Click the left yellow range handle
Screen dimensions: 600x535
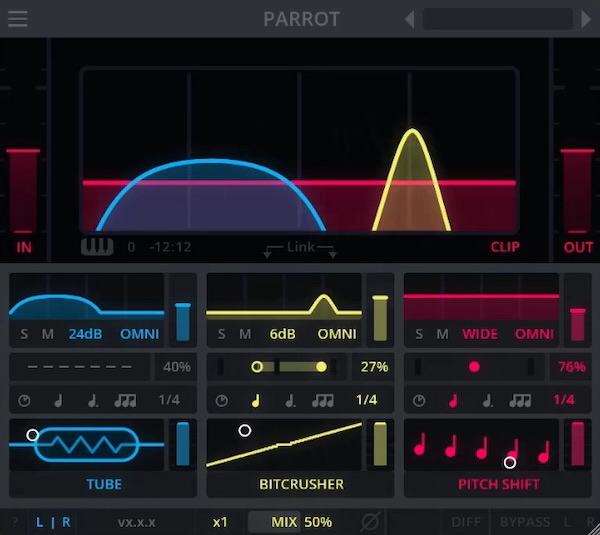(257, 367)
